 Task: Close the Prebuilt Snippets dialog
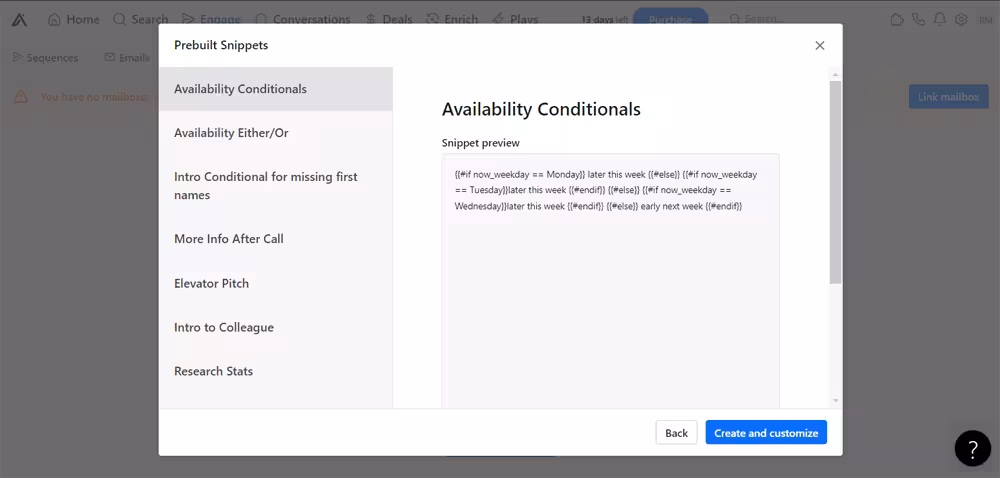(819, 45)
